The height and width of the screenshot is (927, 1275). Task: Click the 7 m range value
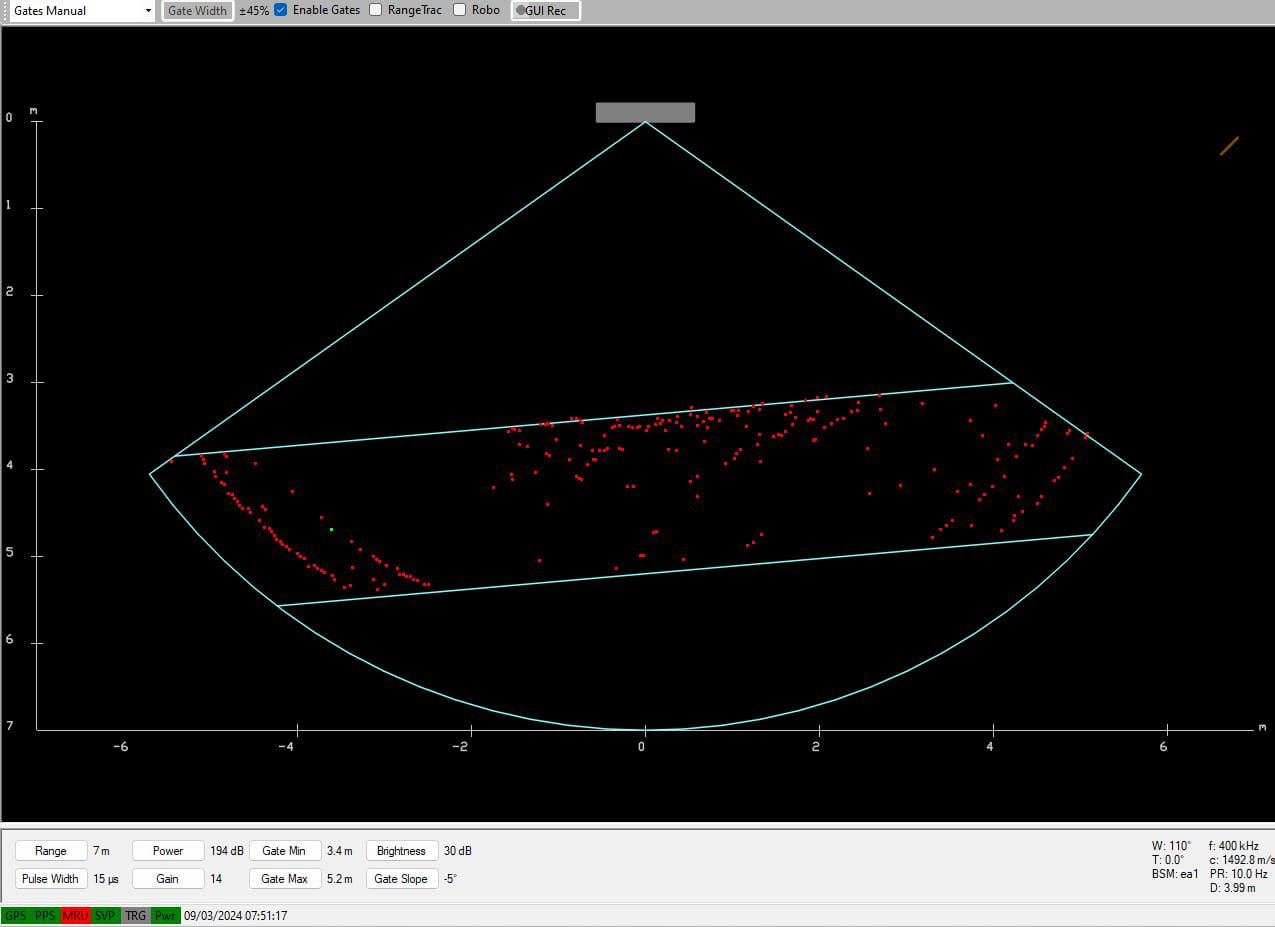coord(101,851)
